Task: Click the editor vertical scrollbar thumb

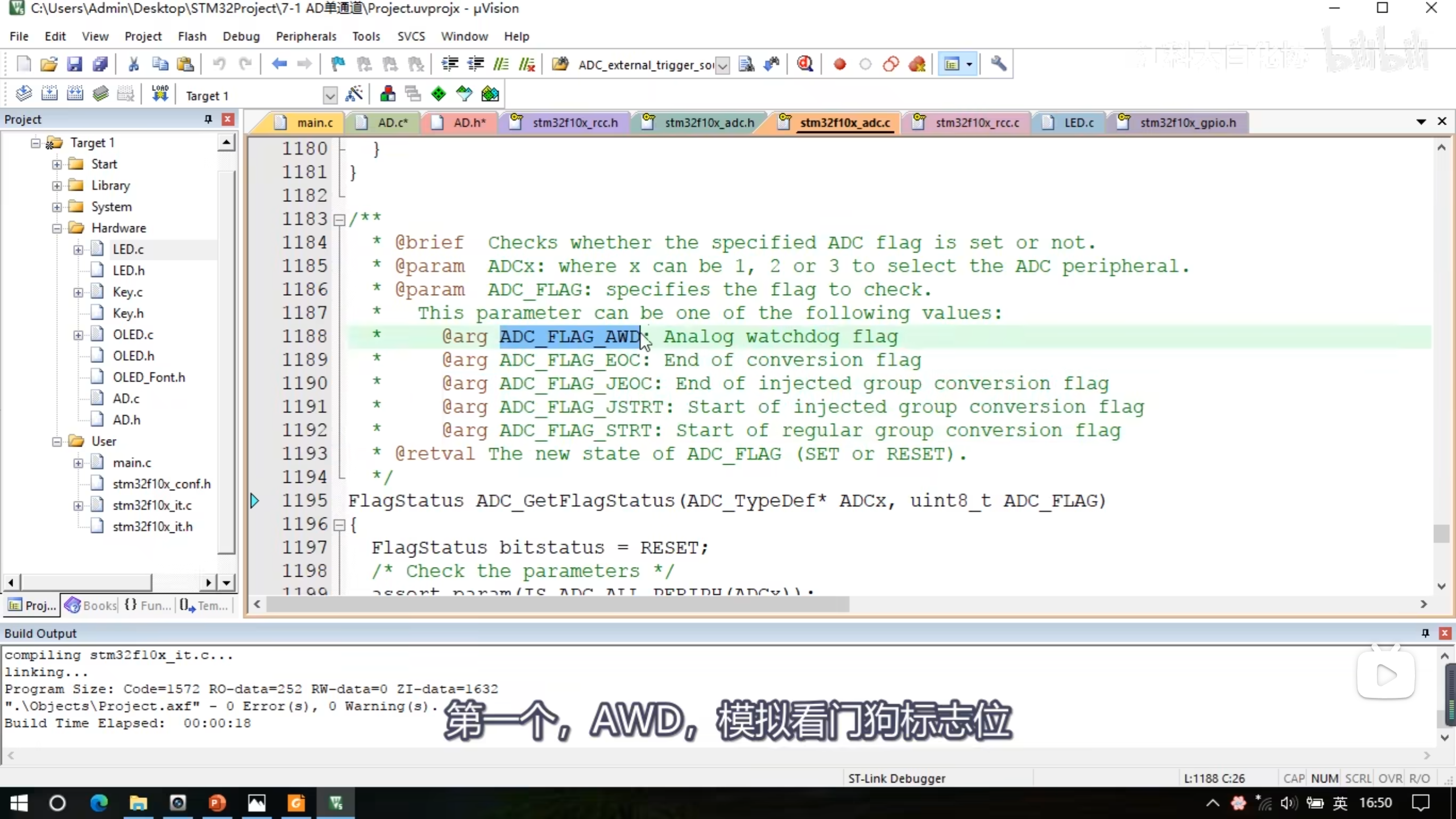Action: point(1441,533)
